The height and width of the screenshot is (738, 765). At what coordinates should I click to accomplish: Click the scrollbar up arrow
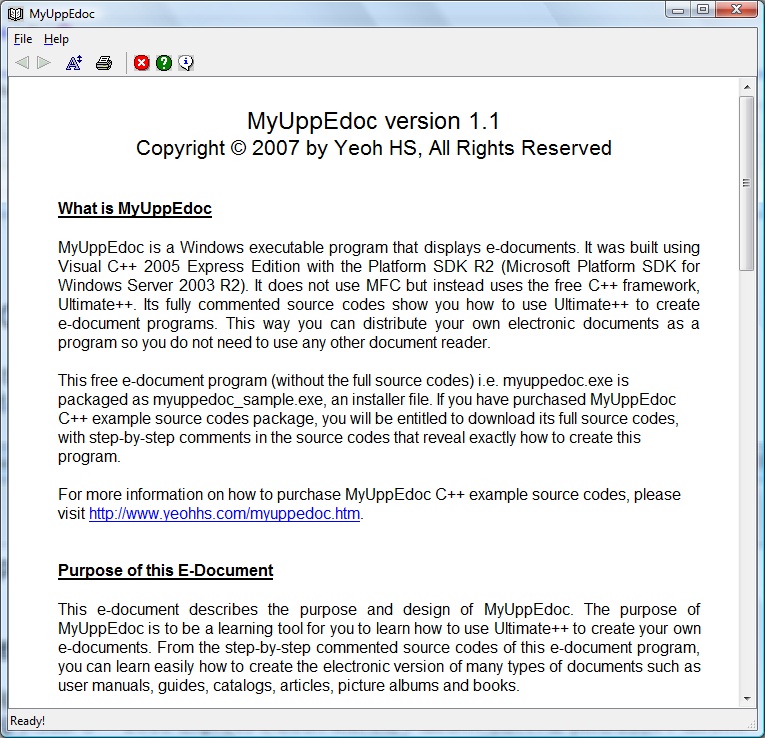pyautogui.click(x=747, y=87)
